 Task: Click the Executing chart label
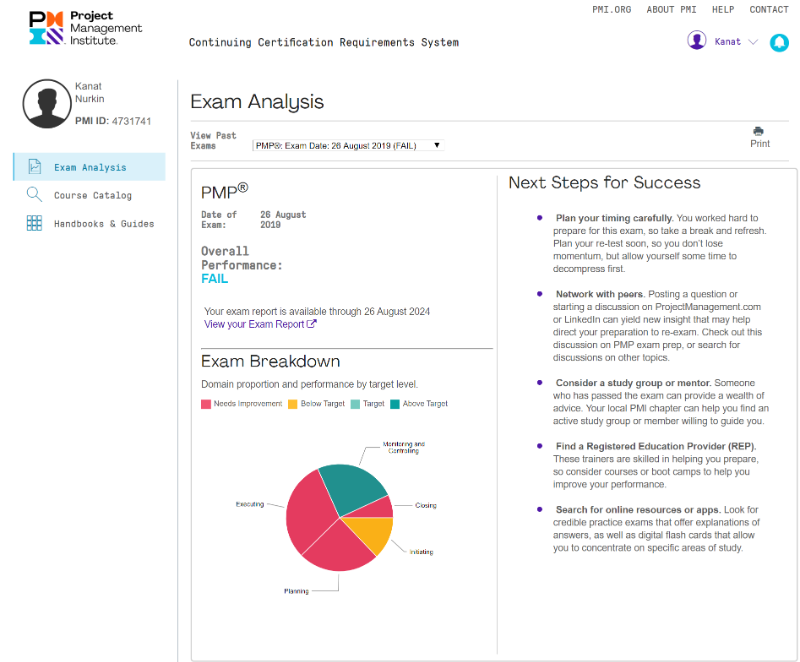tap(250, 504)
